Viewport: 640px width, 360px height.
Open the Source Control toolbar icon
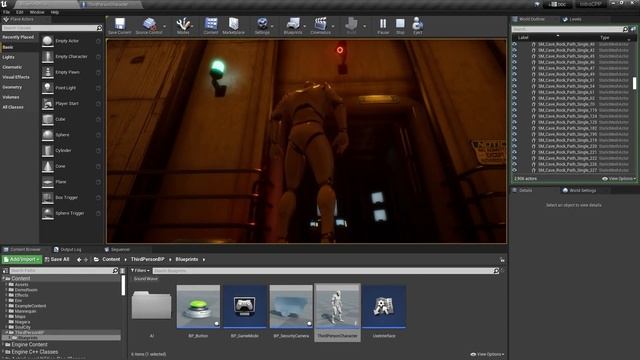click(x=149, y=24)
